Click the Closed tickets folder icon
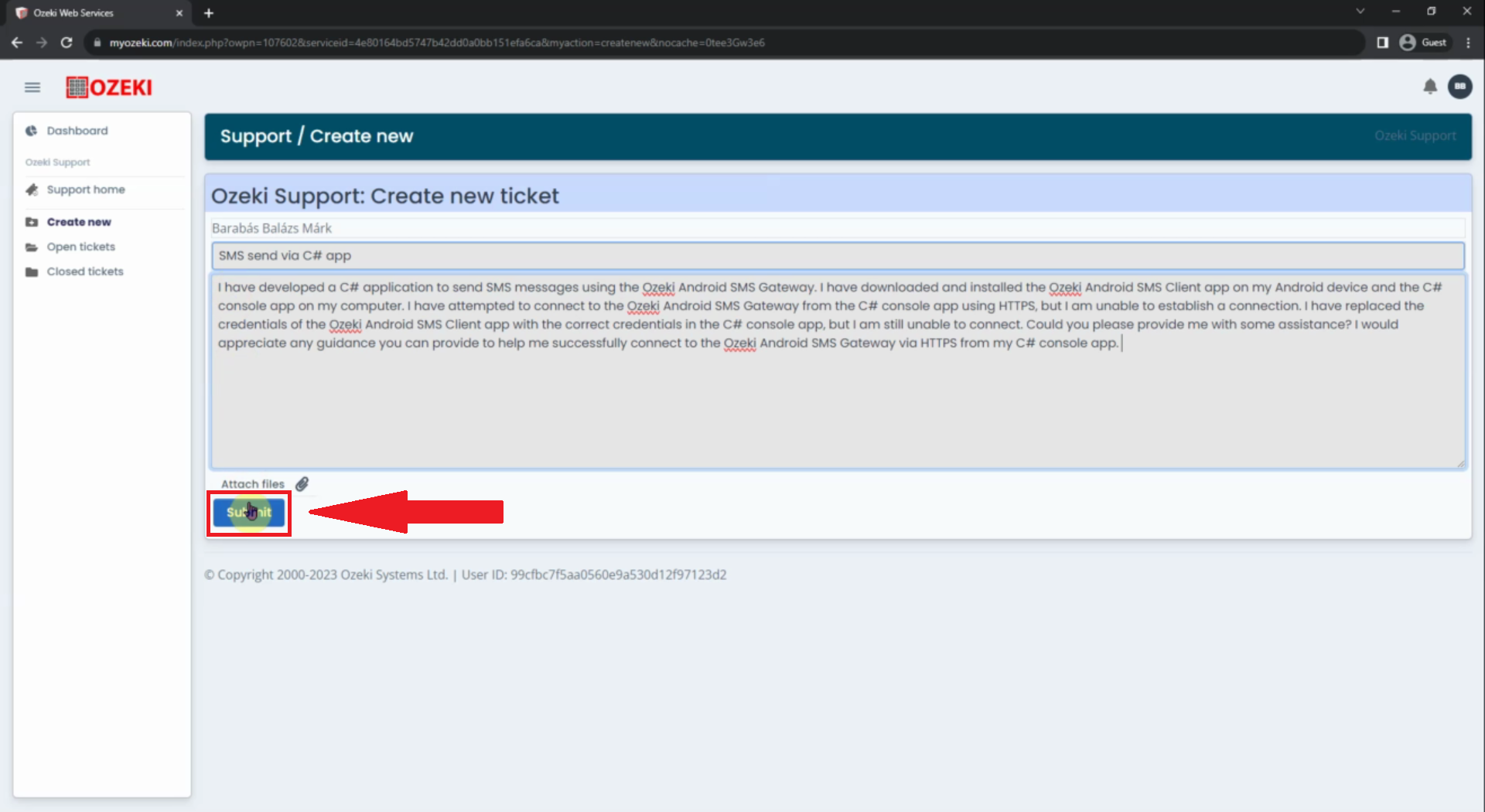The width and height of the screenshot is (1485, 812). point(32,271)
